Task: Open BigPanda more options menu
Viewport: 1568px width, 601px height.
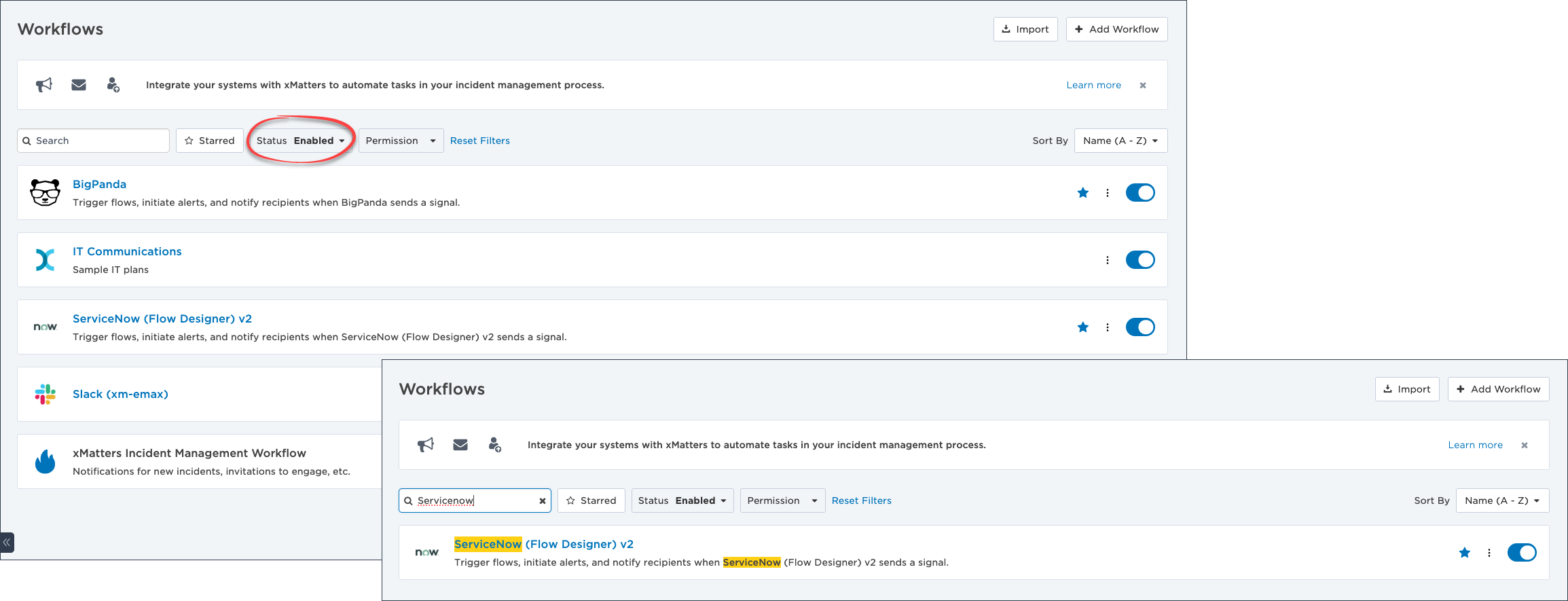Action: click(1108, 193)
